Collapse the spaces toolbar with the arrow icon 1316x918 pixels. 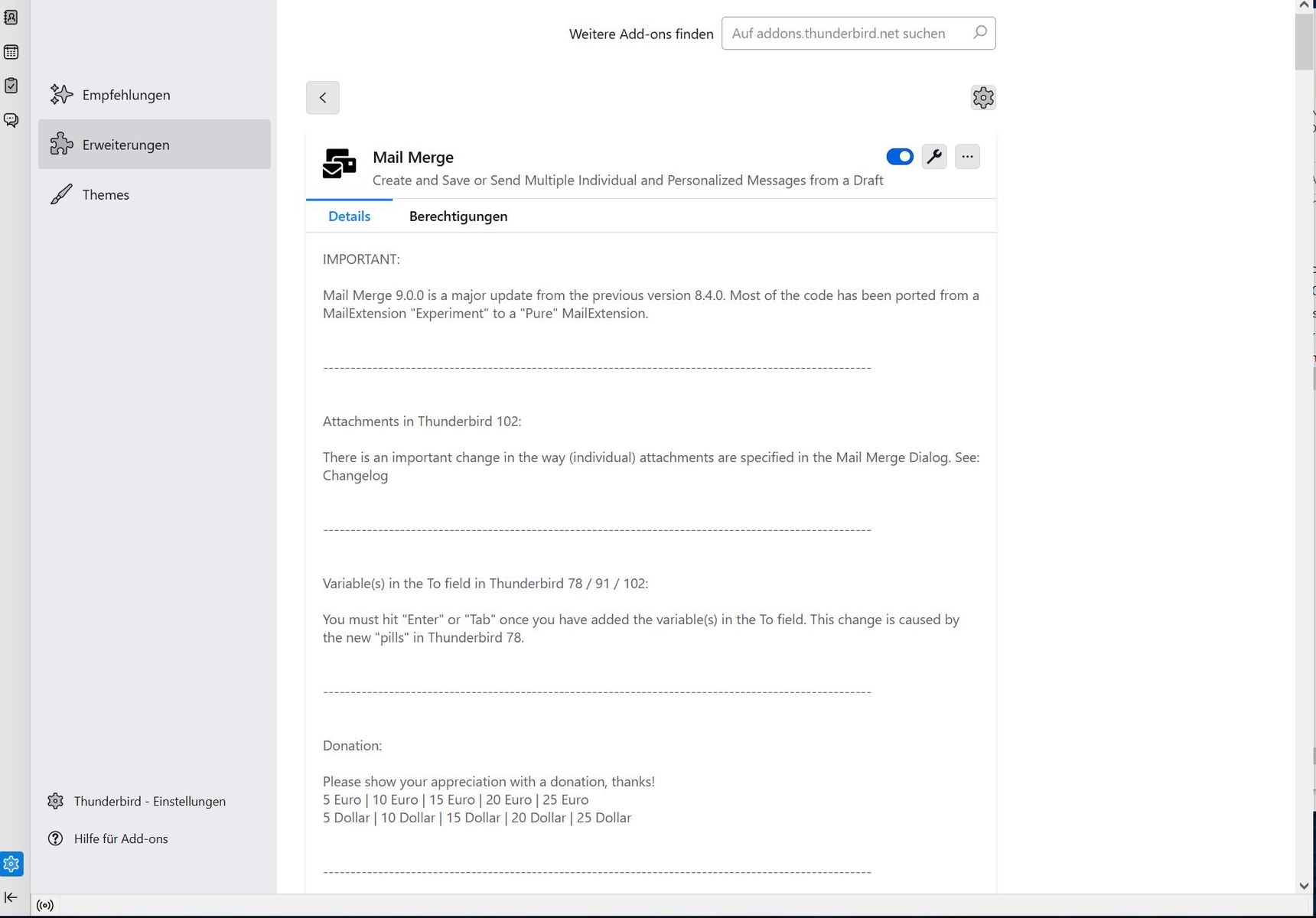pyautogui.click(x=11, y=897)
